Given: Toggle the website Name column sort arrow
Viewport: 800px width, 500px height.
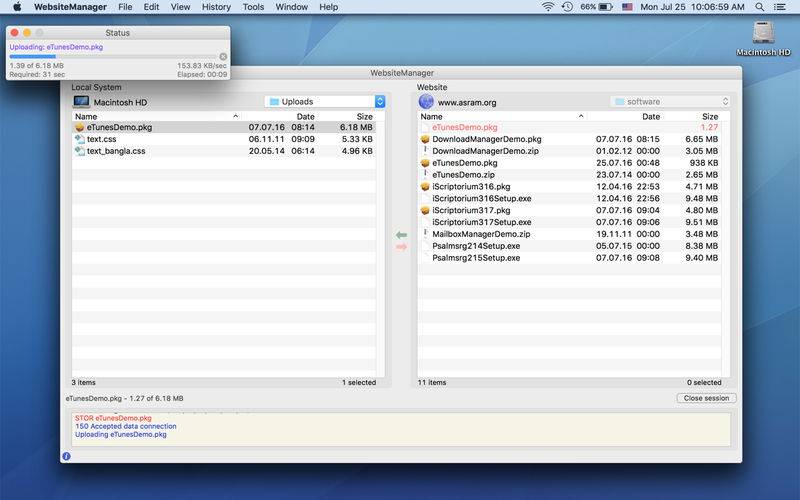Looking at the screenshot, I should click(581, 116).
